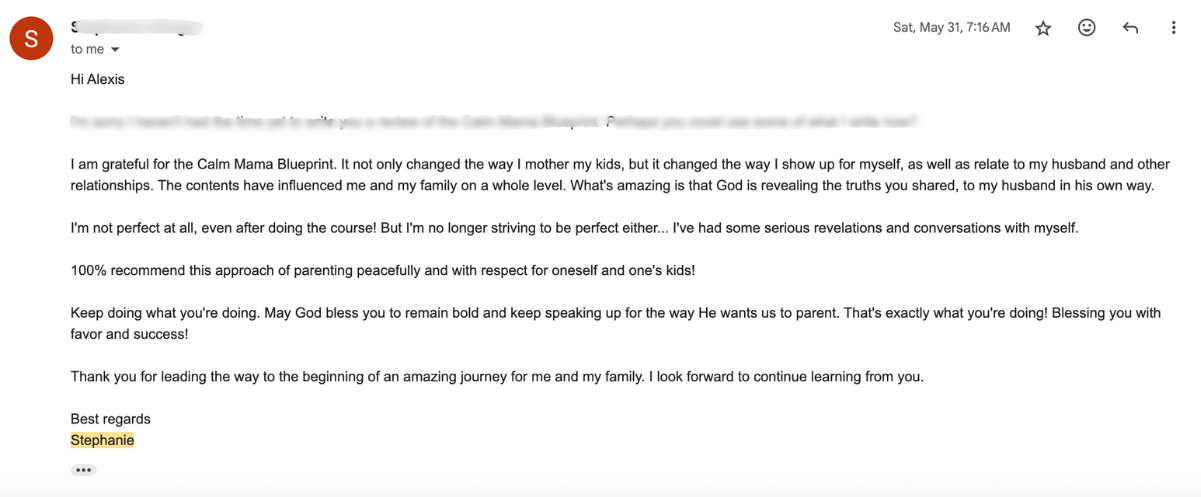Screen dimensions: 1201x497
Task: Click the 'to me' recipient text
Action: coord(87,49)
